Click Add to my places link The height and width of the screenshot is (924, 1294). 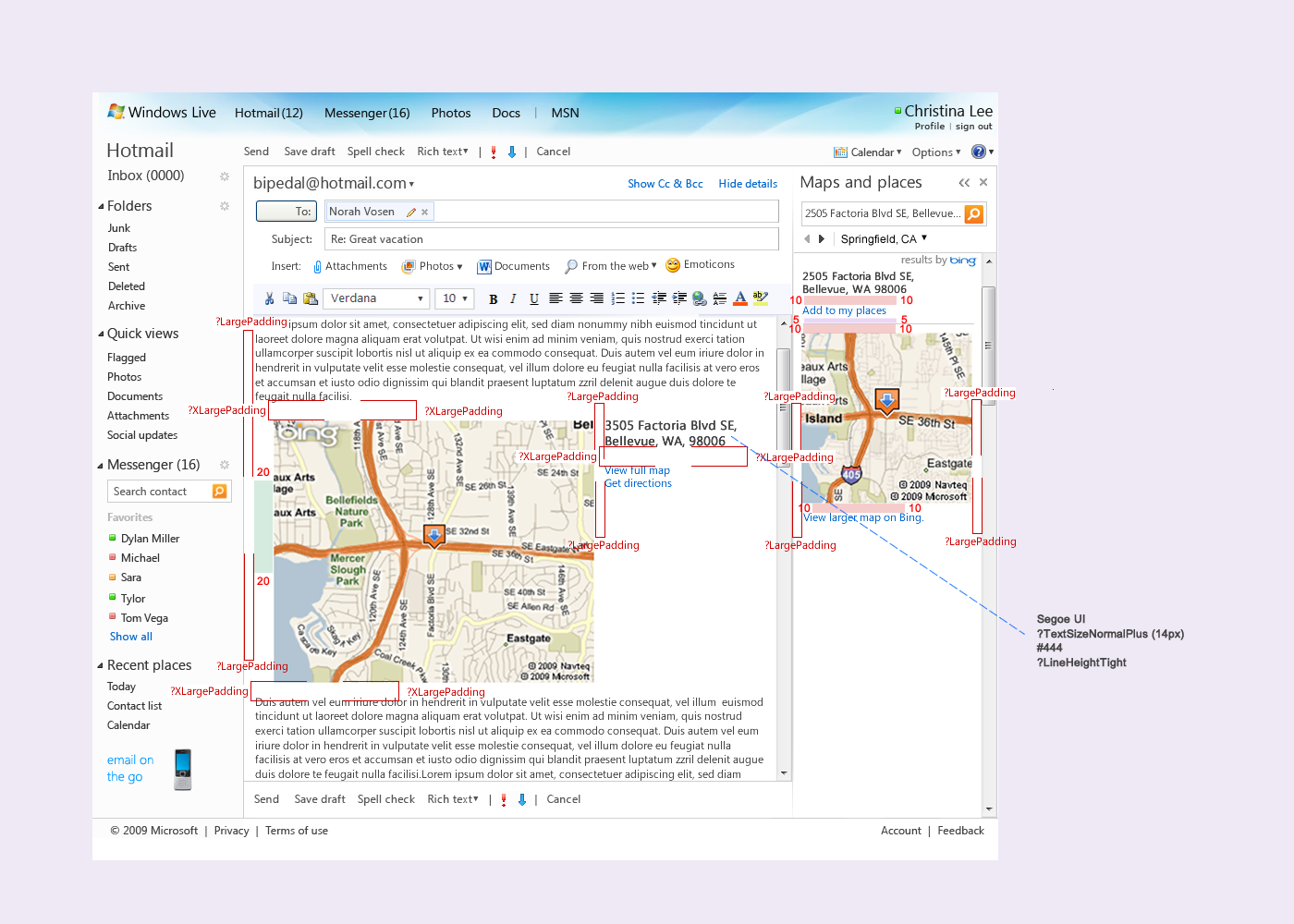pyautogui.click(x=844, y=310)
